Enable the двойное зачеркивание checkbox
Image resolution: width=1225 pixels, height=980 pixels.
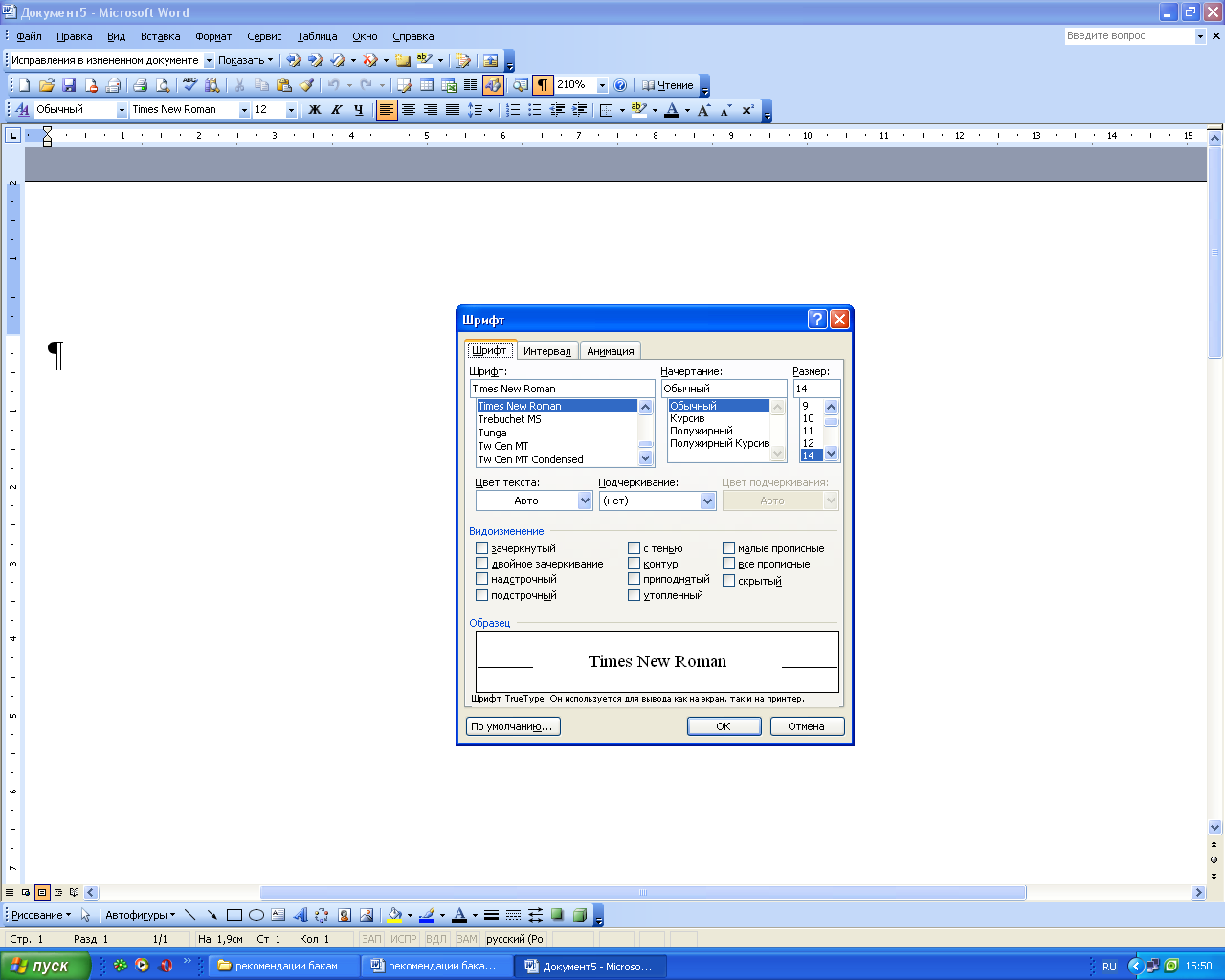[481, 564]
